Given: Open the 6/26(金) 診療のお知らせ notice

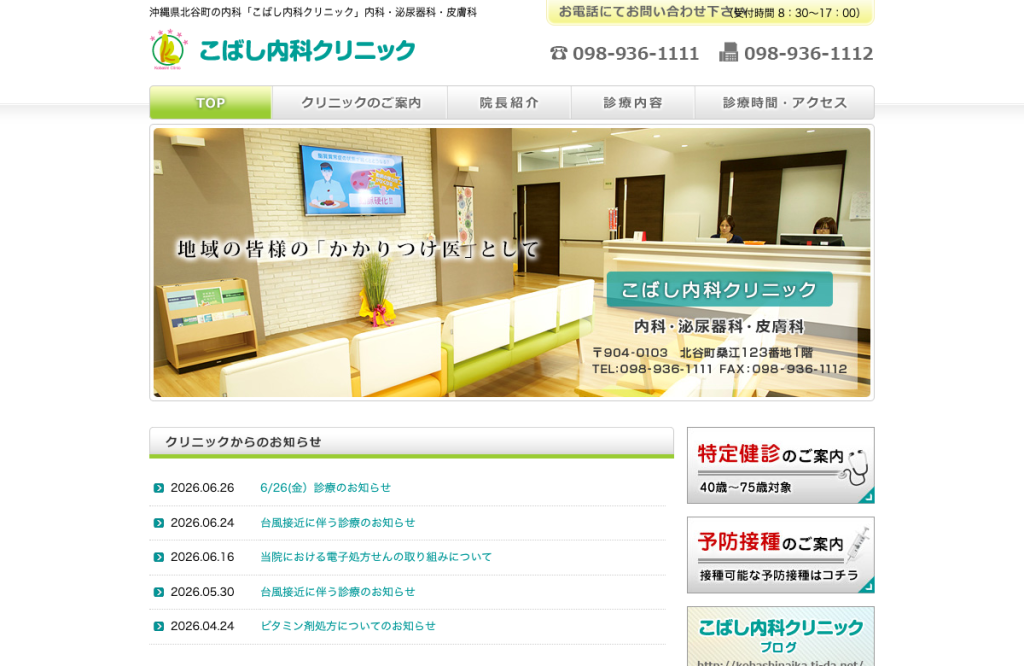Looking at the screenshot, I should point(325,488).
